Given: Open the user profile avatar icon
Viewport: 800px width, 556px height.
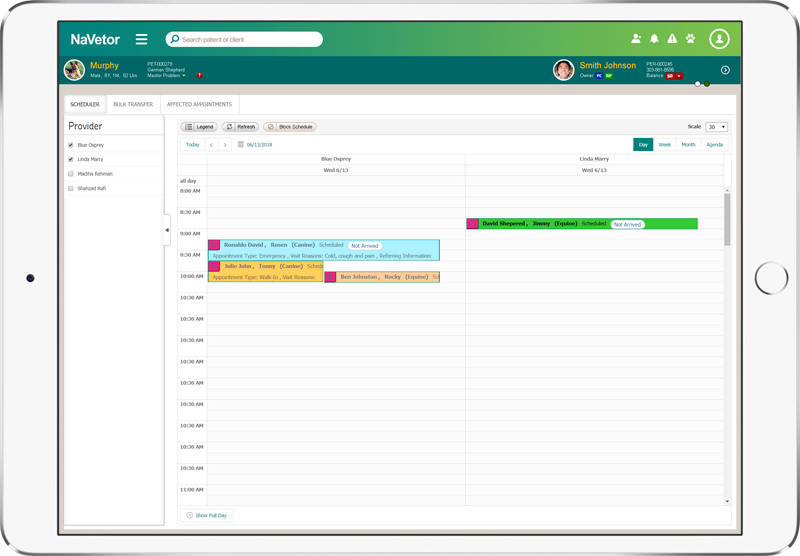Looking at the screenshot, I should click(x=719, y=39).
